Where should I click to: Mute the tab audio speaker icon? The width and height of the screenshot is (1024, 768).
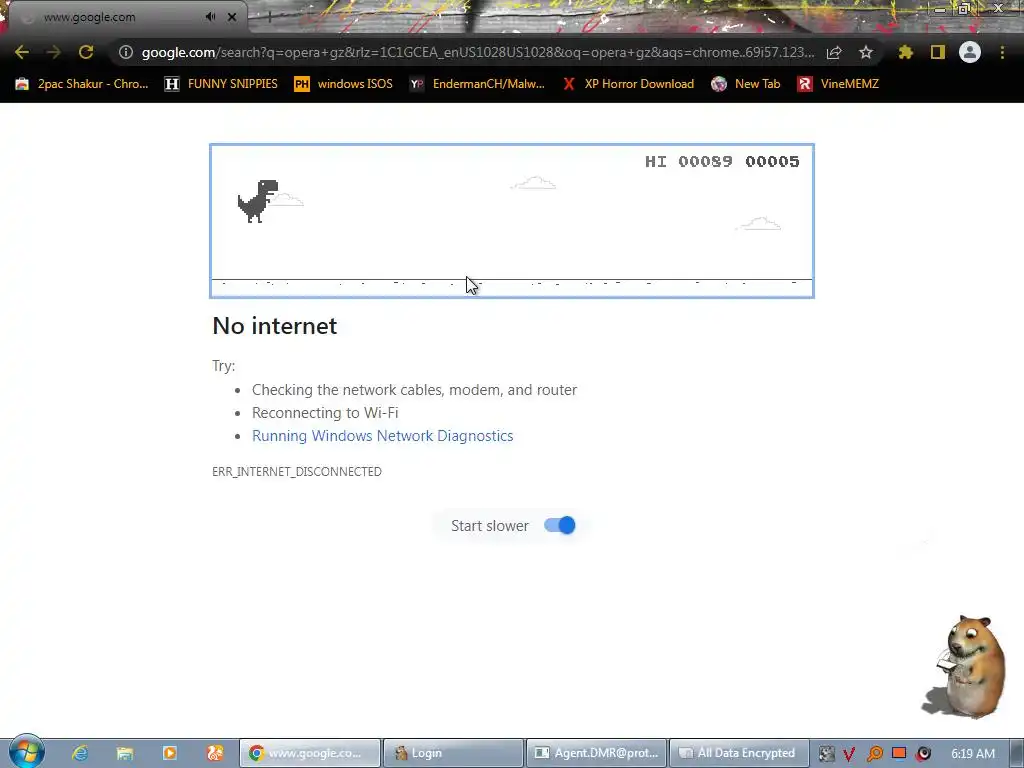click(210, 17)
